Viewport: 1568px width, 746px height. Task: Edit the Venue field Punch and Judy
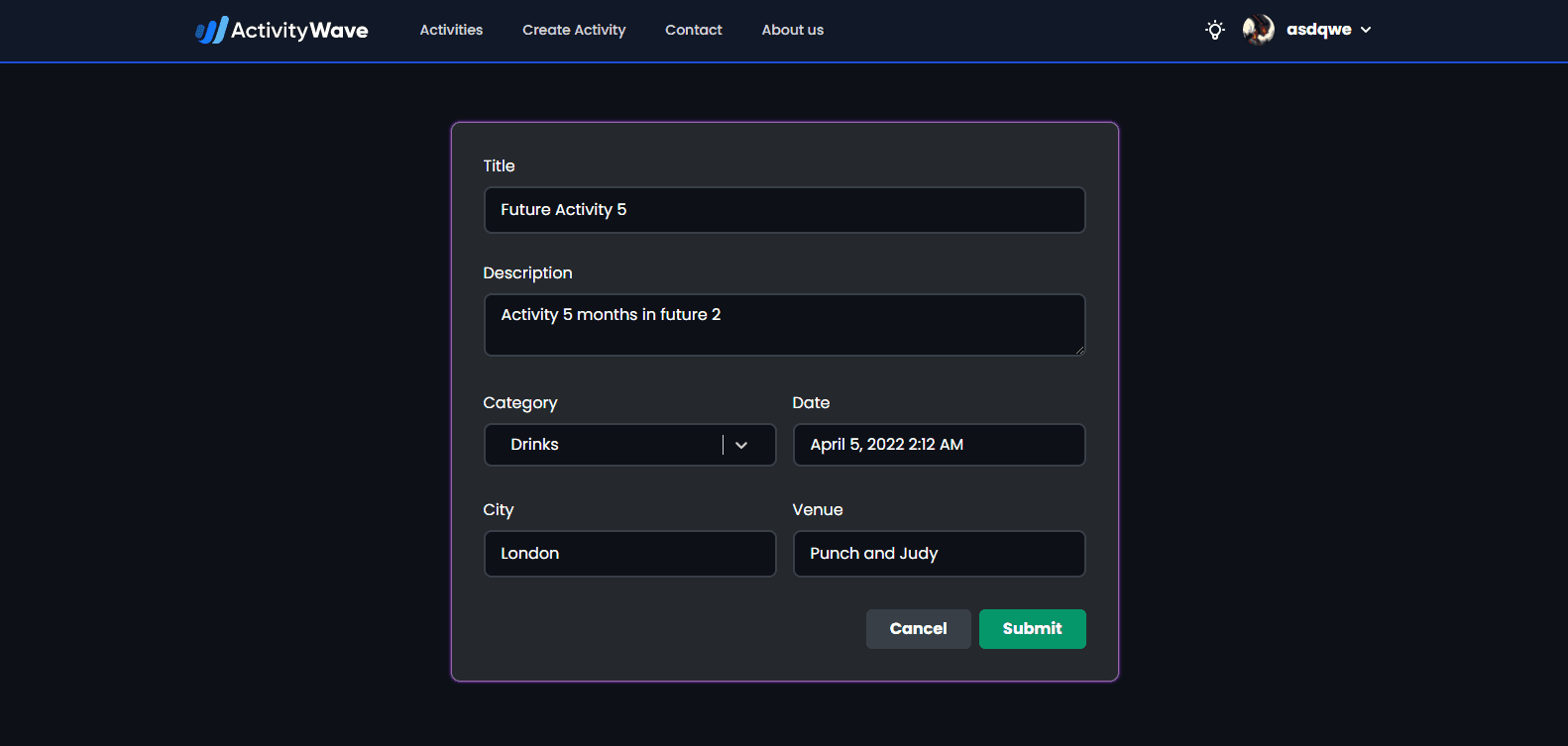coord(939,554)
